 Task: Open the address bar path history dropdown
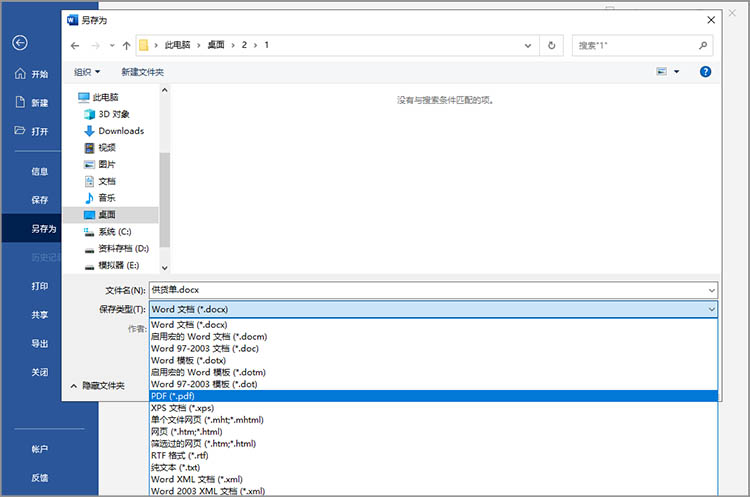pos(527,46)
